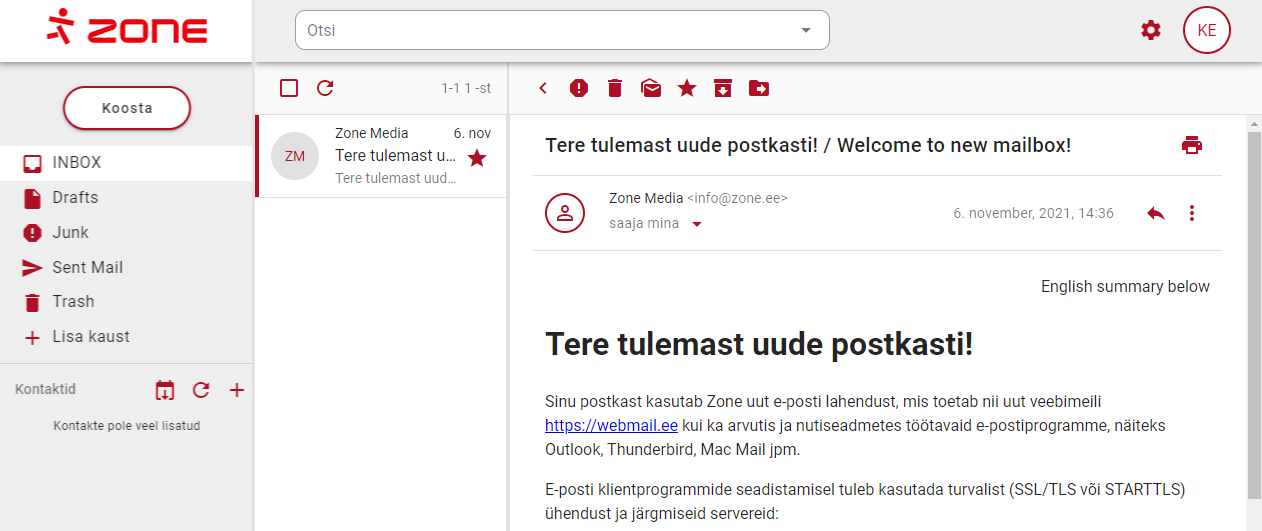Screen dimensions: 1262x531
Task: Refresh the message list
Action: point(325,88)
